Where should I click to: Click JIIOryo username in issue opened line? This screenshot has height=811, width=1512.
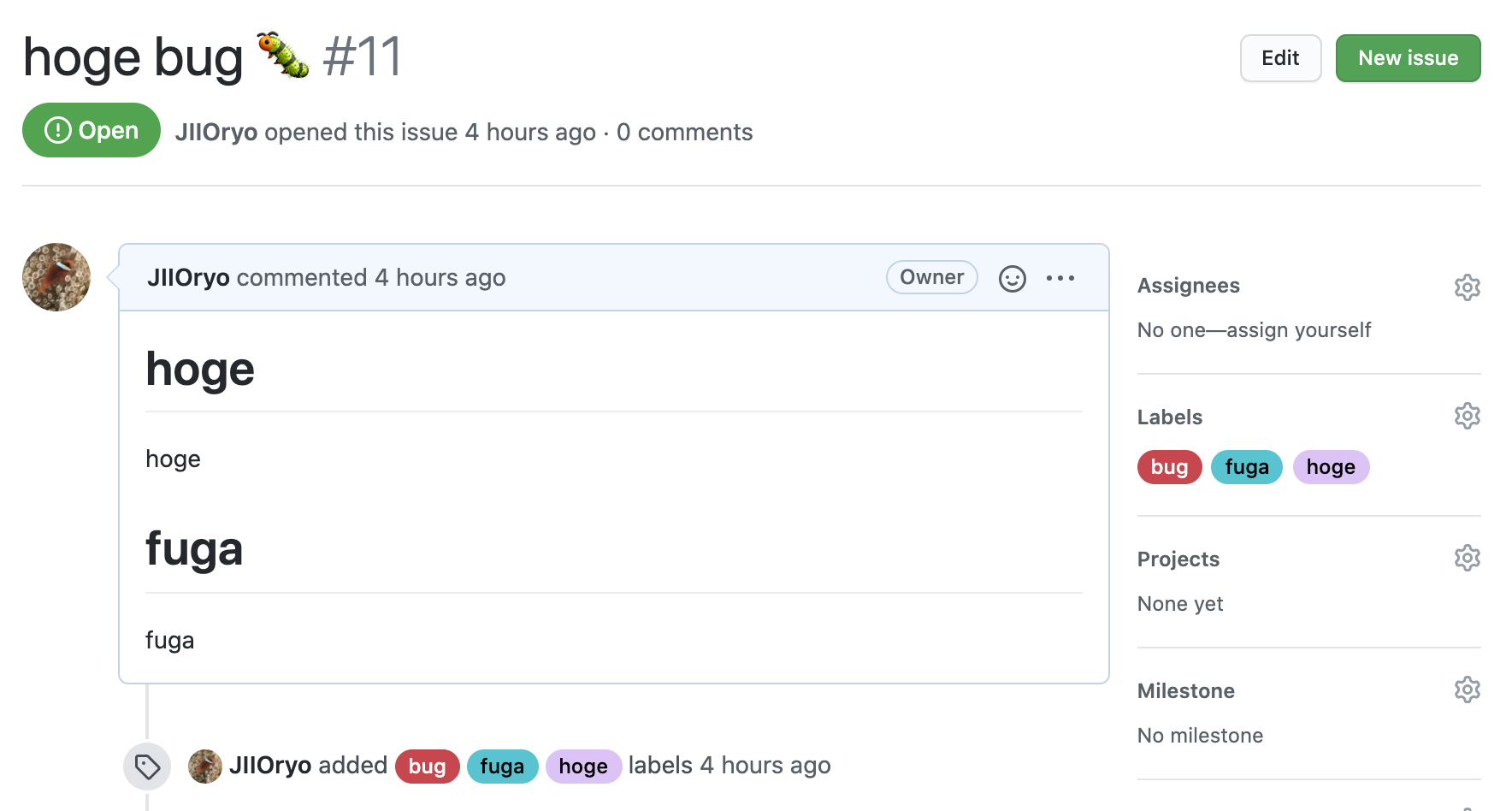(216, 133)
